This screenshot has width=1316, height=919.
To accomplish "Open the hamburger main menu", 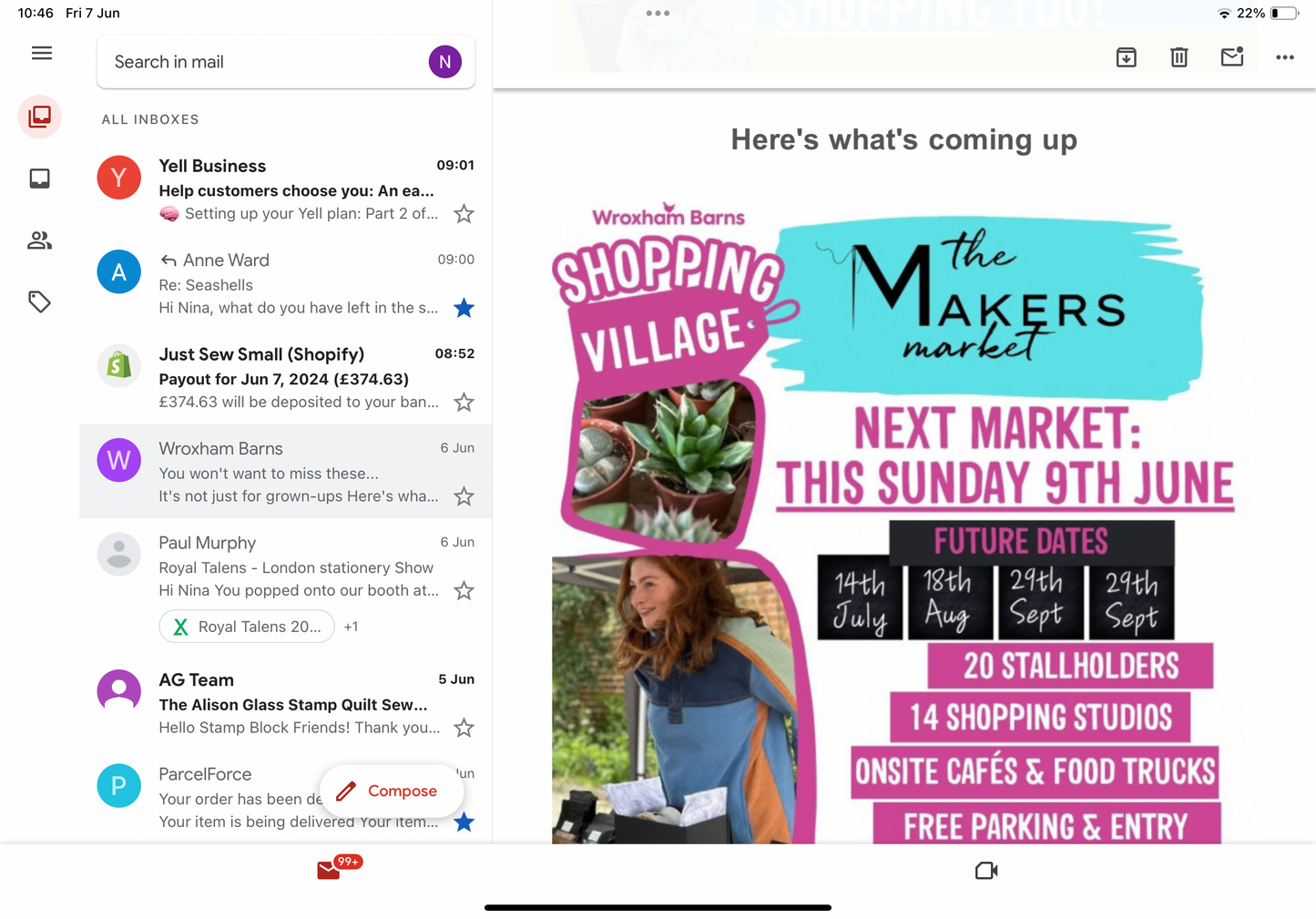I will (42, 53).
